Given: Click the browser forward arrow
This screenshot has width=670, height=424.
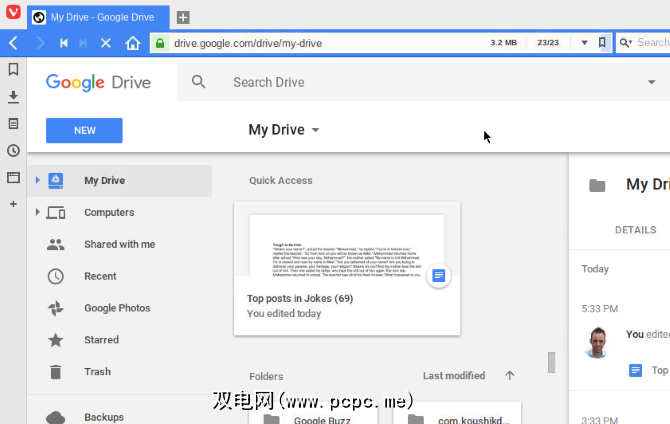Looking at the screenshot, I should click(40, 43).
